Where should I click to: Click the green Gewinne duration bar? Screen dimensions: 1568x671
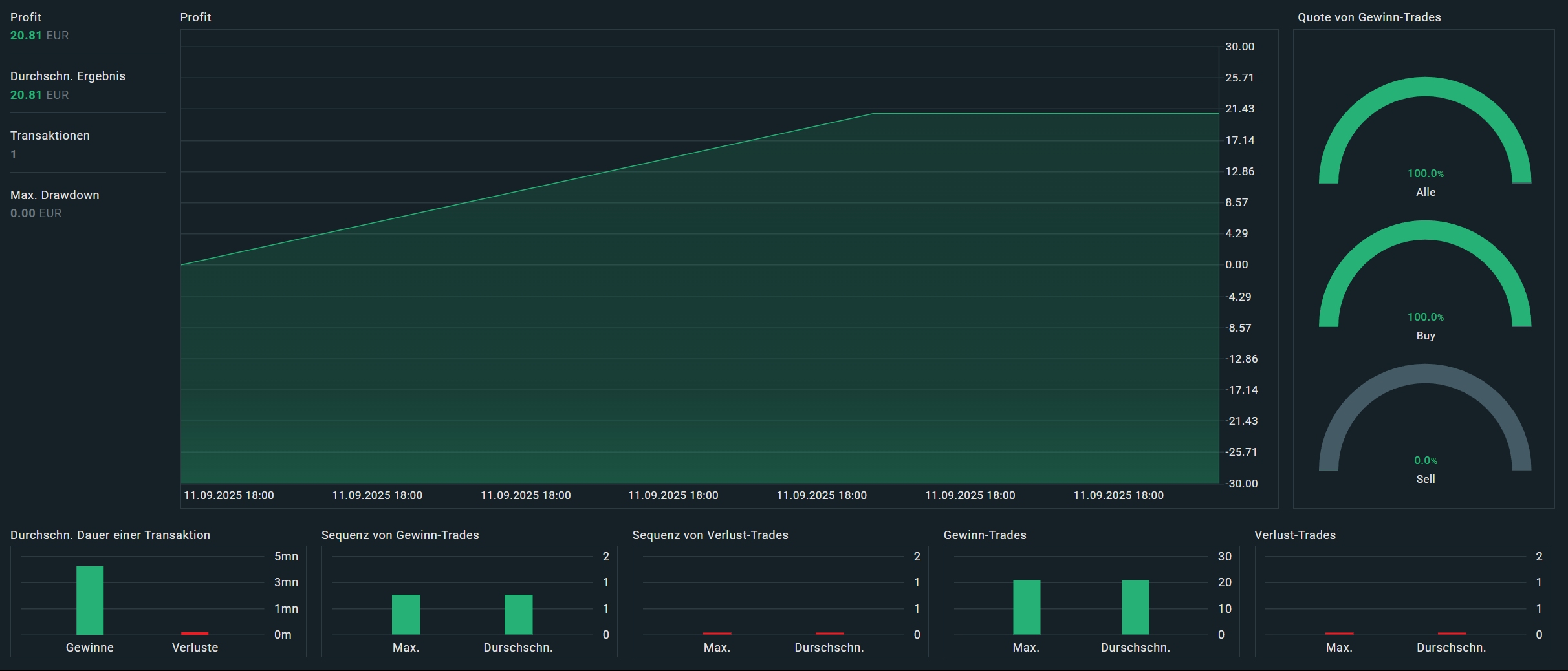[90, 600]
